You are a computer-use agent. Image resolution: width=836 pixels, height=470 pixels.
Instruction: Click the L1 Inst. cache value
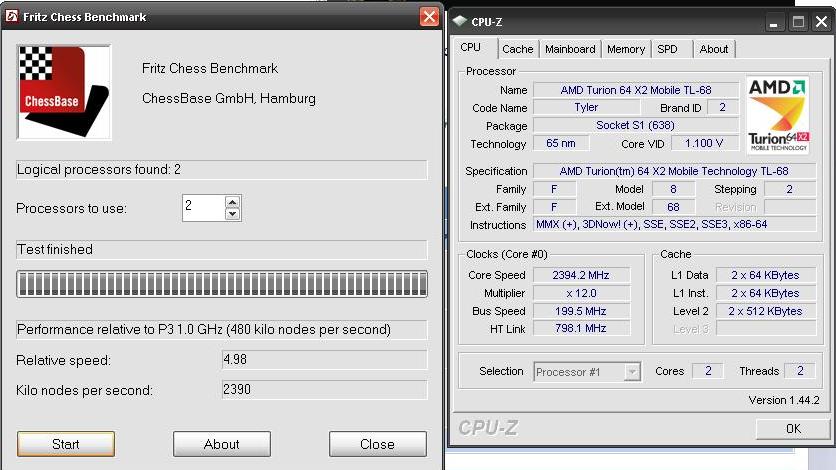pos(766,293)
